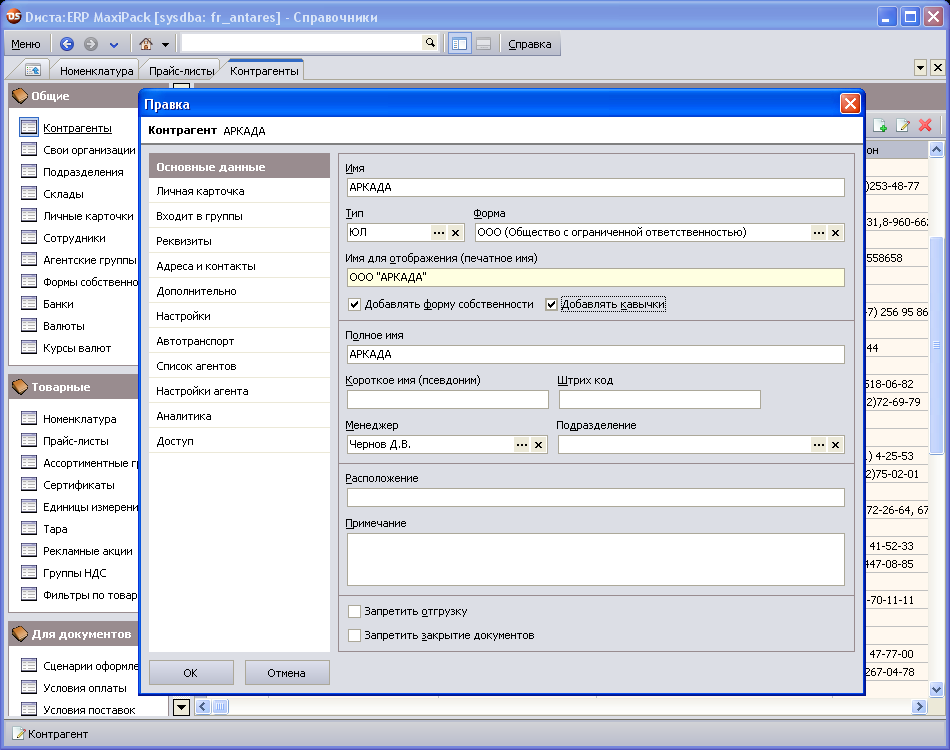This screenshot has width=950, height=750.
Task: Click the edit record pencil icon
Action: (x=903, y=125)
